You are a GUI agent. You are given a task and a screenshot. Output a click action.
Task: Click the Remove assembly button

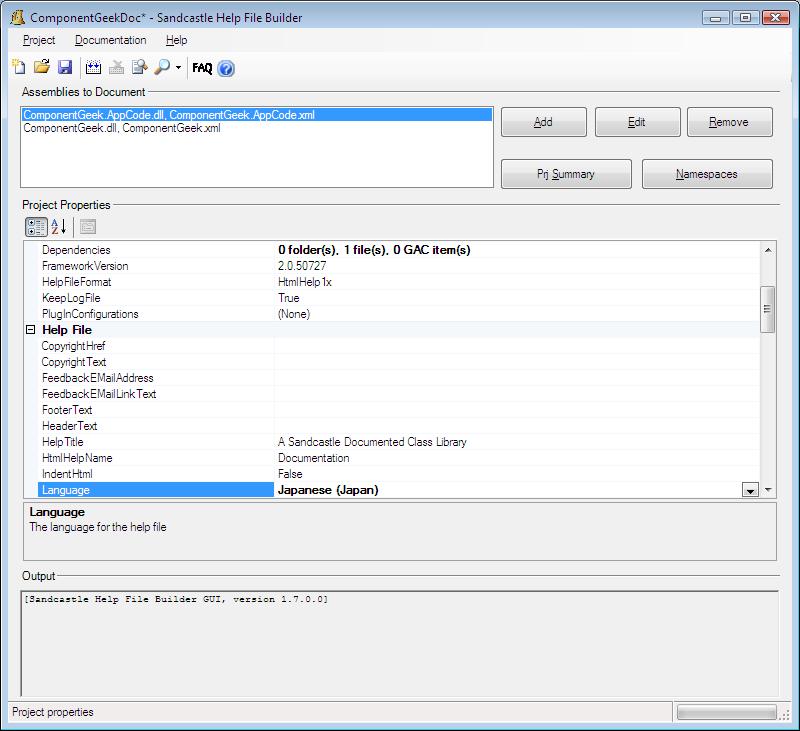tap(730, 122)
